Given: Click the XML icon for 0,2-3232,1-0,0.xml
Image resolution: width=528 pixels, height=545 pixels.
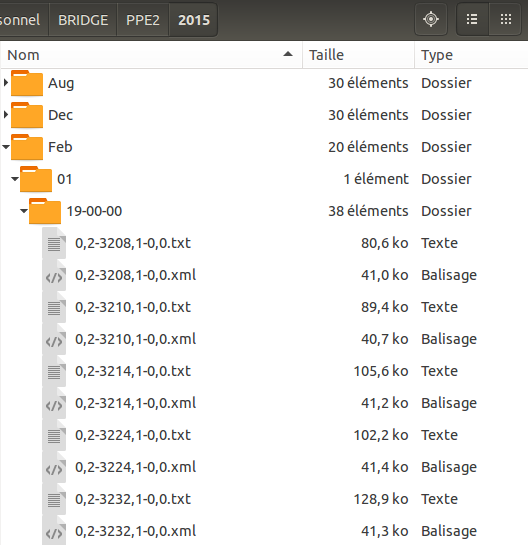Looking at the screenshot, I should (x=54, y=531).
